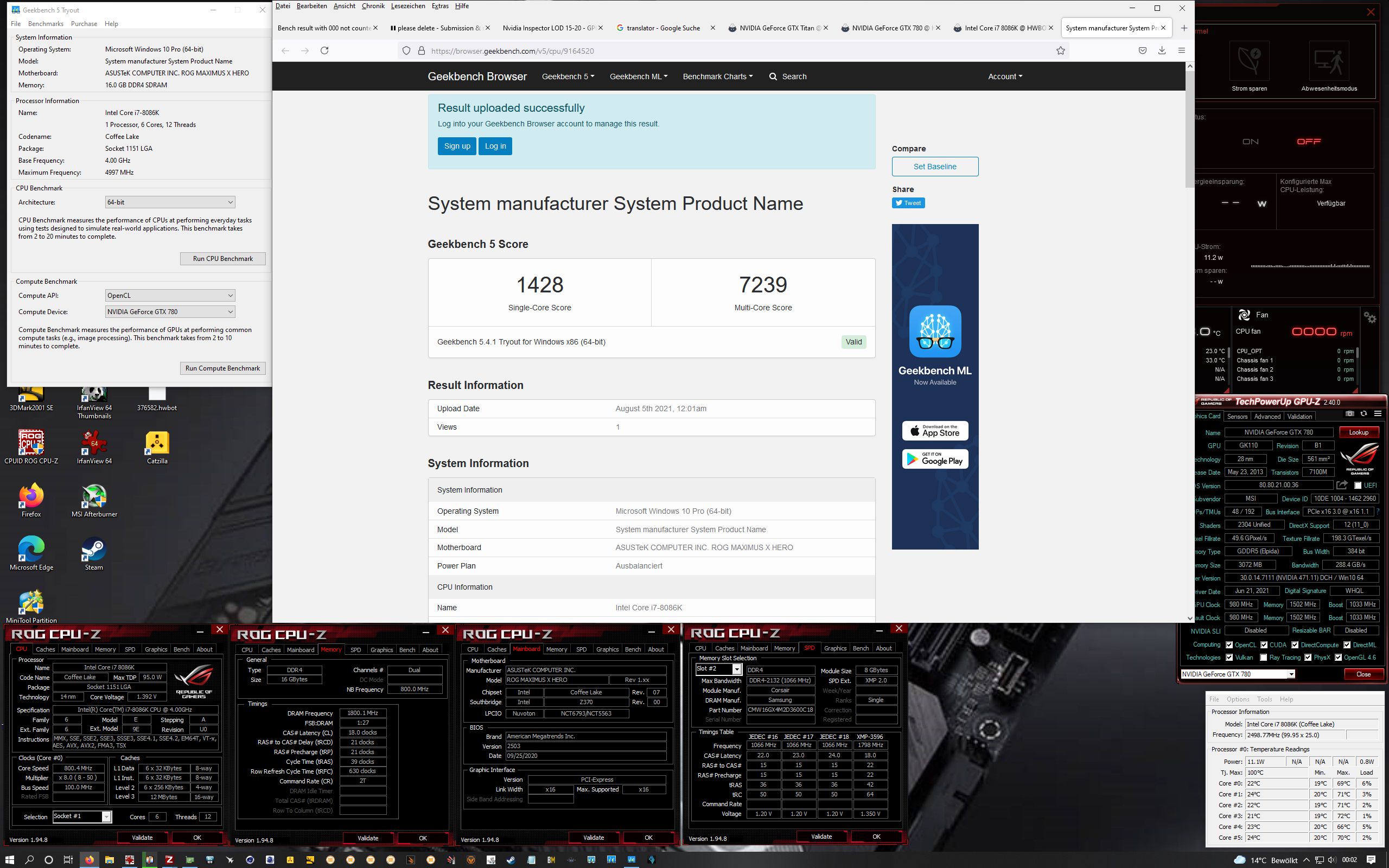The image size is (1389, 868).
Task: Switch status toggle to ON
Action: pyautogui.click(x=1250, y=142)
